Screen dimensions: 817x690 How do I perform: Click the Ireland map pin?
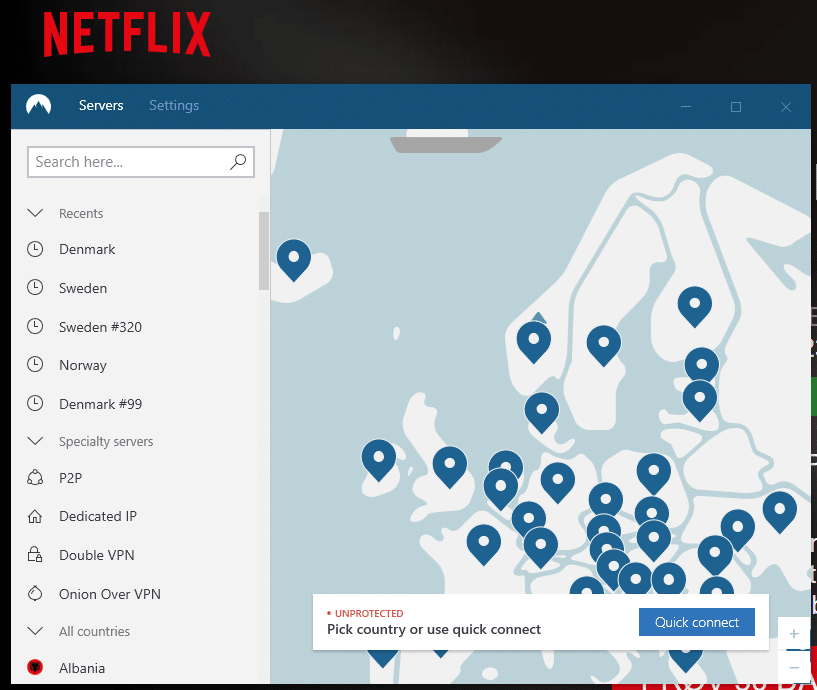tap(379, 460)
